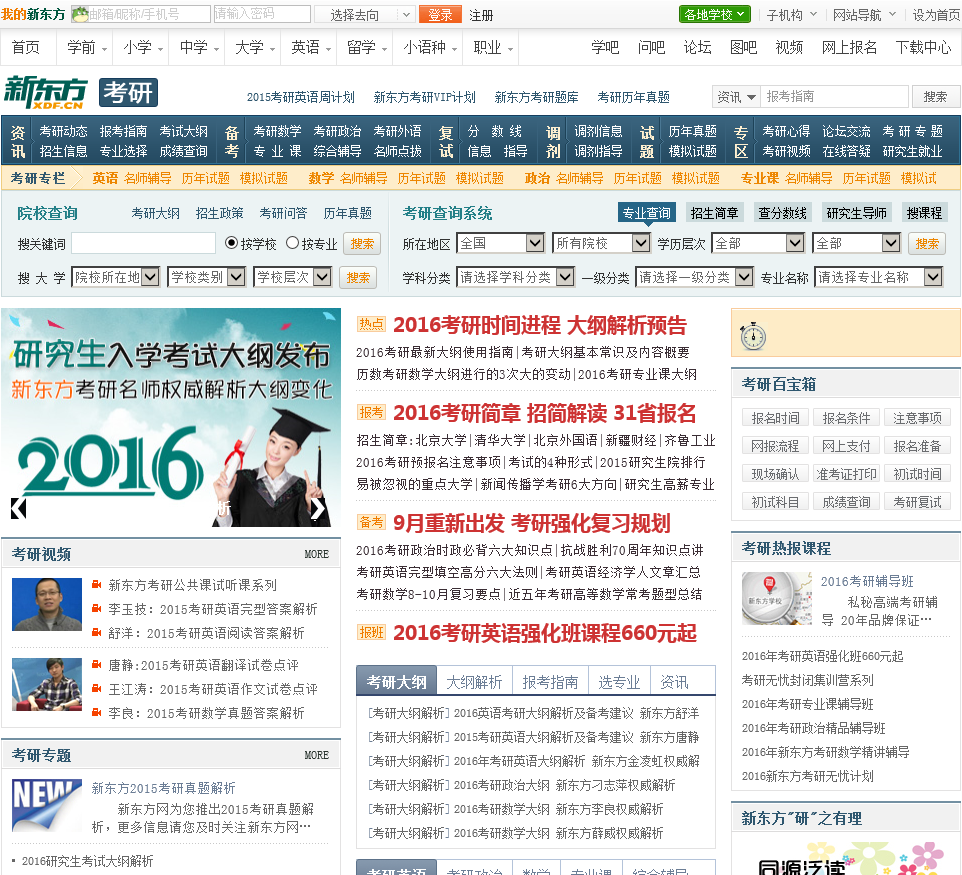962x875 pixels.
Task: Open 2015考研英语周计划 link
Action: click(301, 97)
